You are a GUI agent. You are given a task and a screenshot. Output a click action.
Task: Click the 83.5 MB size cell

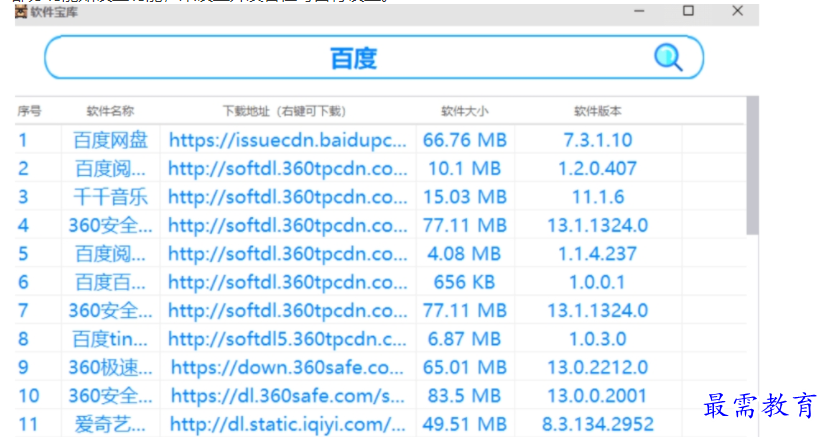point(465,396)
